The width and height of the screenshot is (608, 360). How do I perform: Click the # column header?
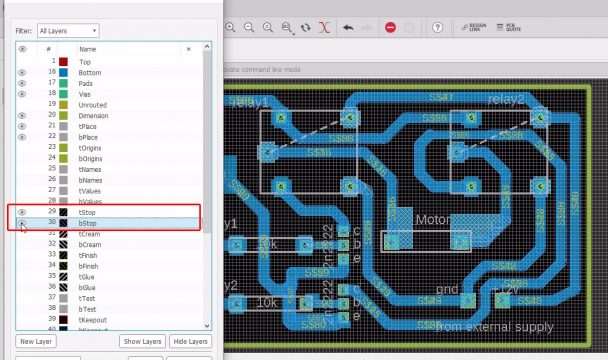tap(48, 49)
